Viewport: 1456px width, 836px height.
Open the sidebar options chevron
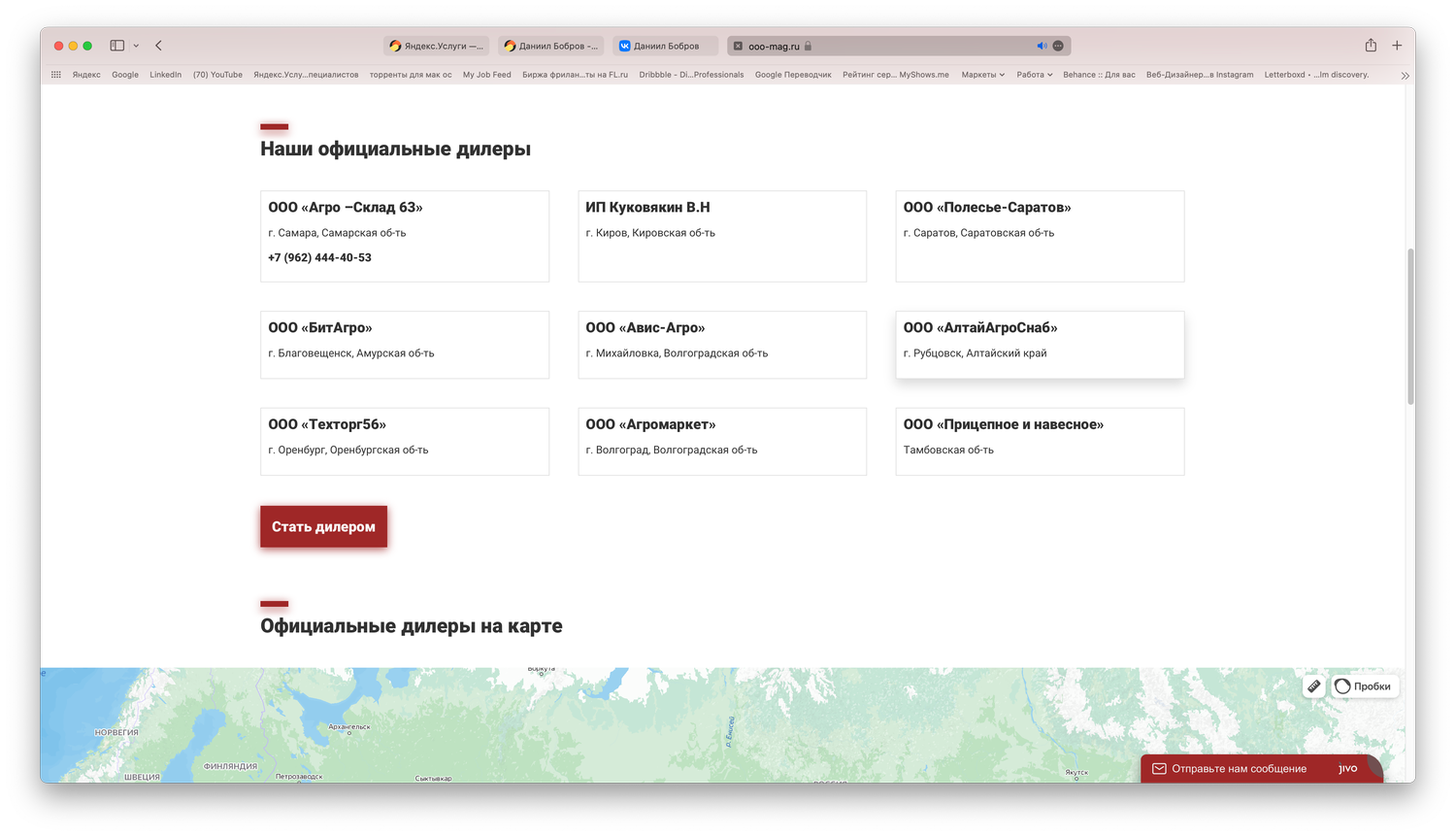click(136, 46)
